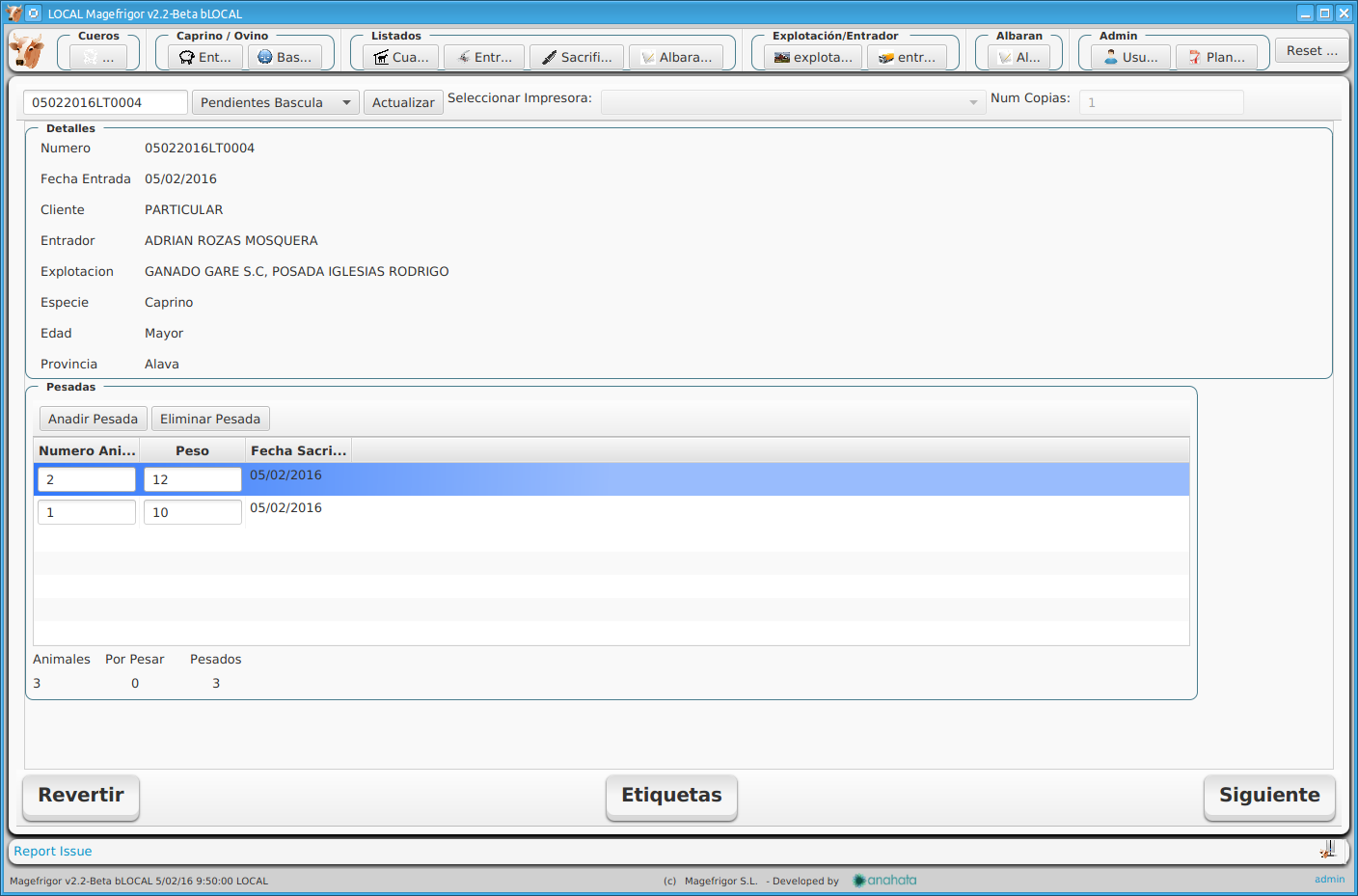The image size is (1358, 896).
Task: Open the entr... entrador button
Action: [907, 57]
